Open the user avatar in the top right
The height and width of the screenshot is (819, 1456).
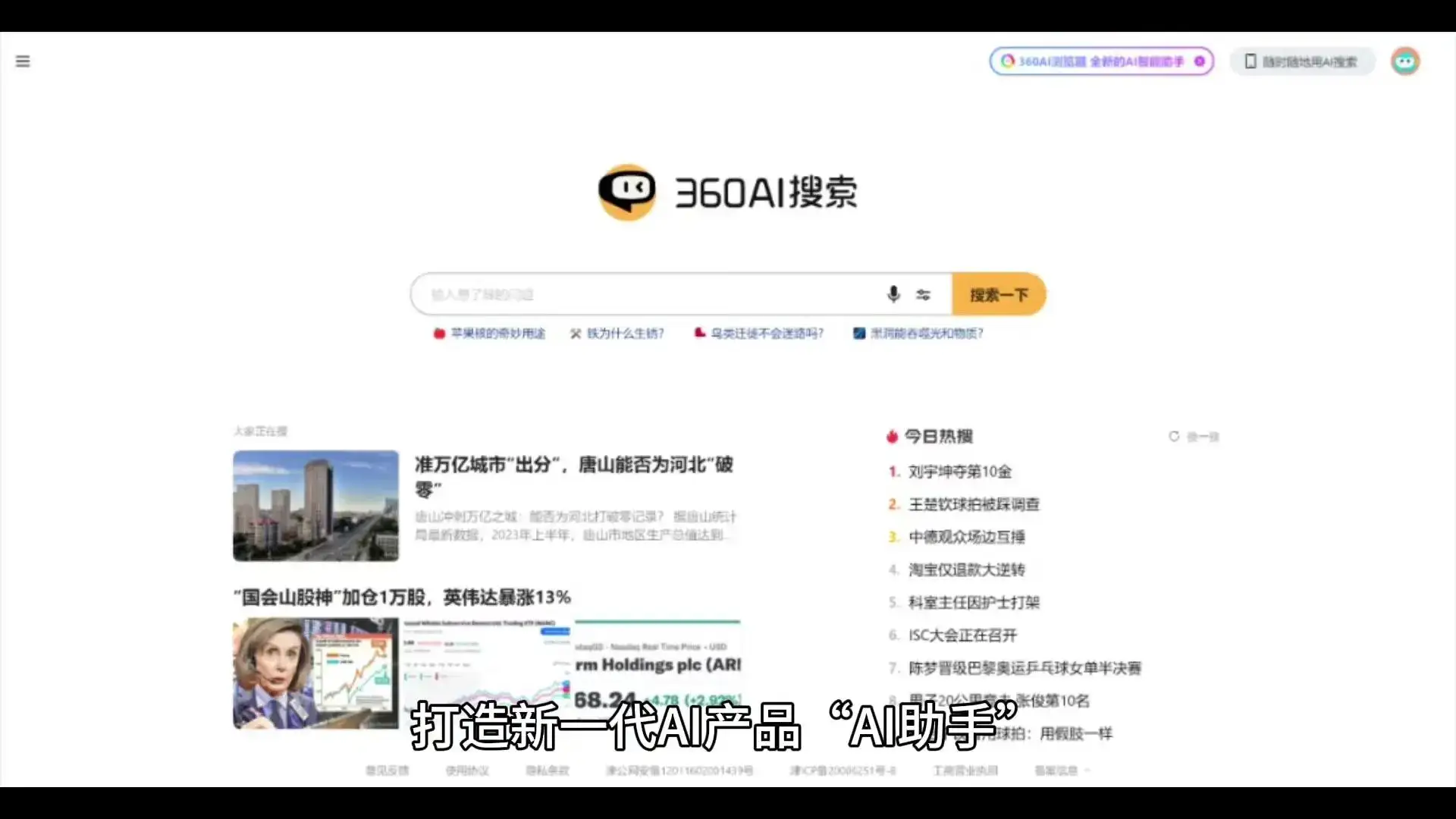[1405, 61]
